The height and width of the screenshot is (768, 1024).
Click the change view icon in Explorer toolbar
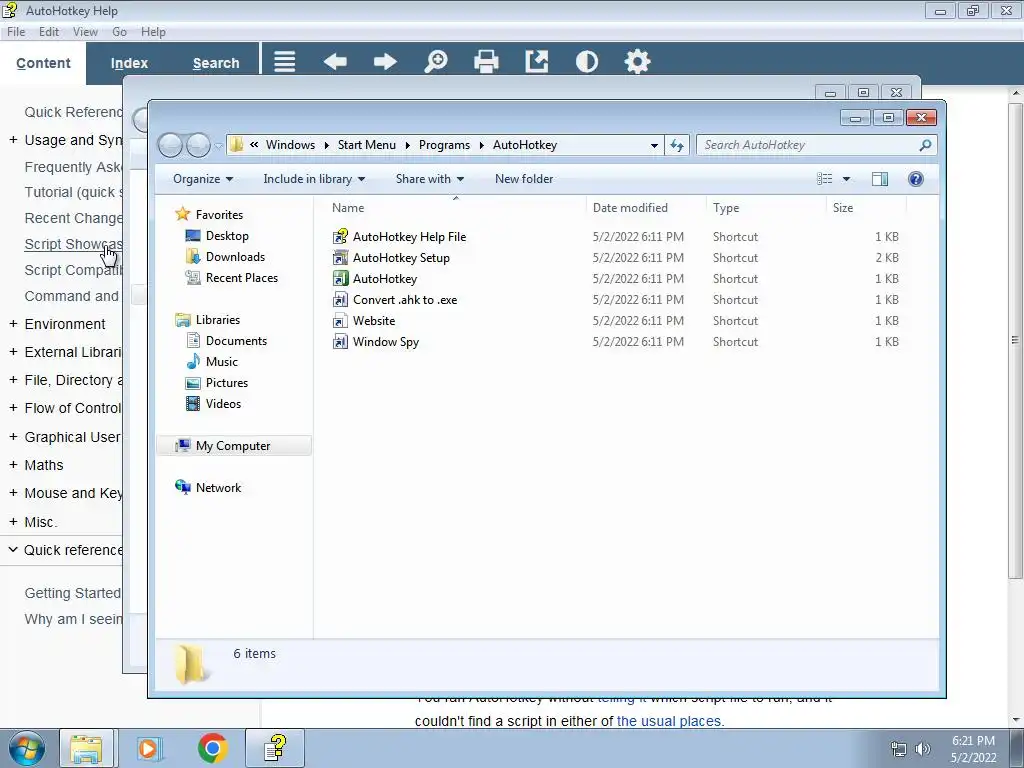pos(825,179)
